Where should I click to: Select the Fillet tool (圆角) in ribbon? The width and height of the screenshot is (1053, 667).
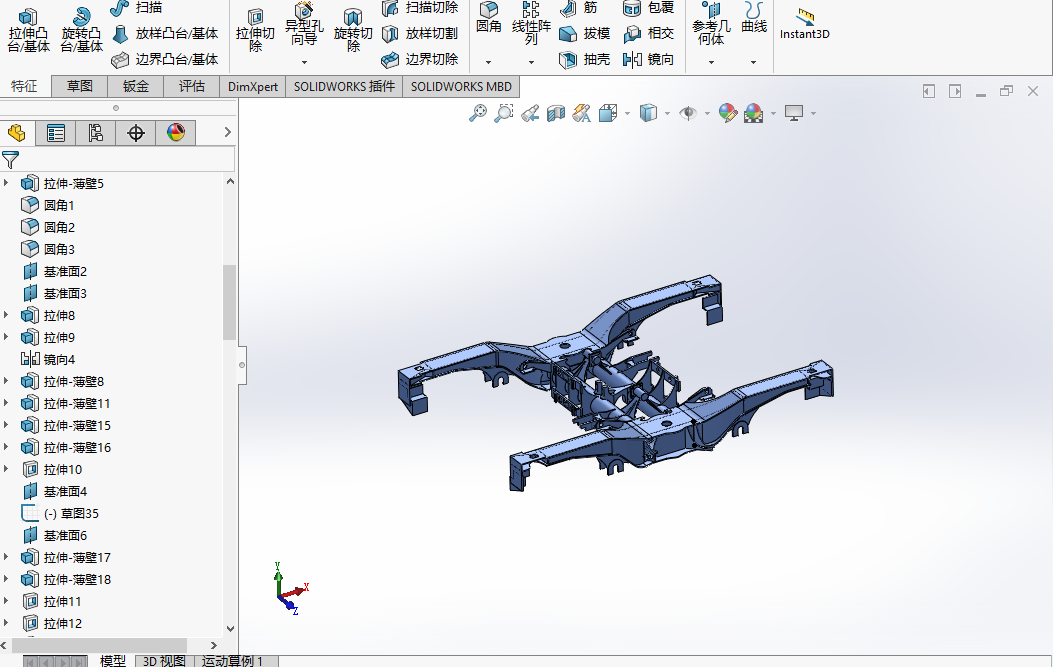click(488, 19)
